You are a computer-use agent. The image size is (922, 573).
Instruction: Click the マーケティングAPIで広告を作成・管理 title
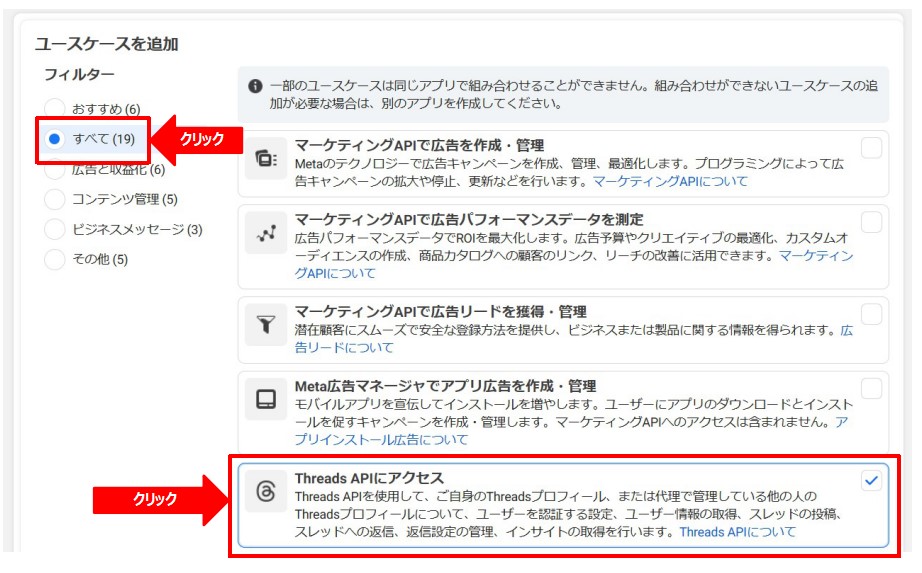click(419, 145)
